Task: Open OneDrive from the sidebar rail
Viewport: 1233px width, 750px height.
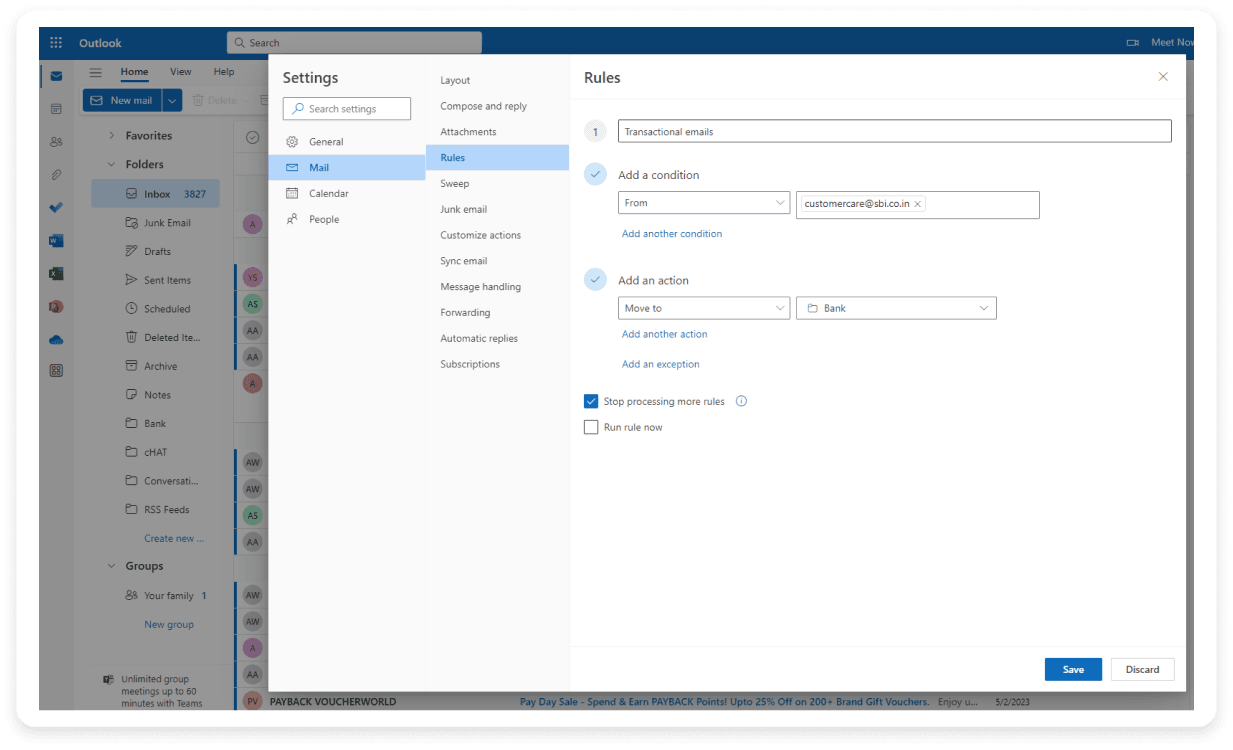Action: pos(55,339)
